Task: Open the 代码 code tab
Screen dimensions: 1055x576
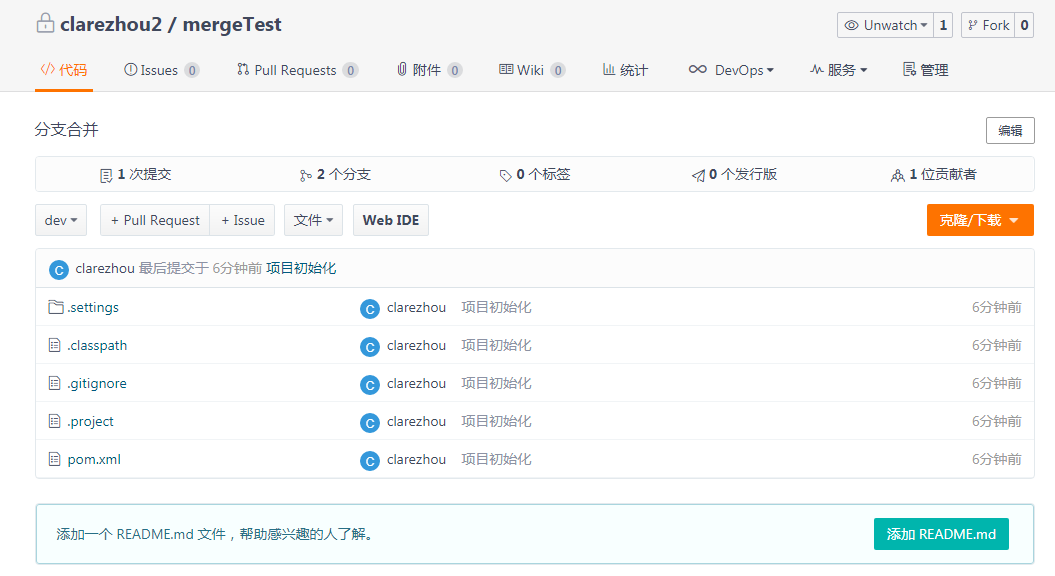Action: (x=64, y=70)
